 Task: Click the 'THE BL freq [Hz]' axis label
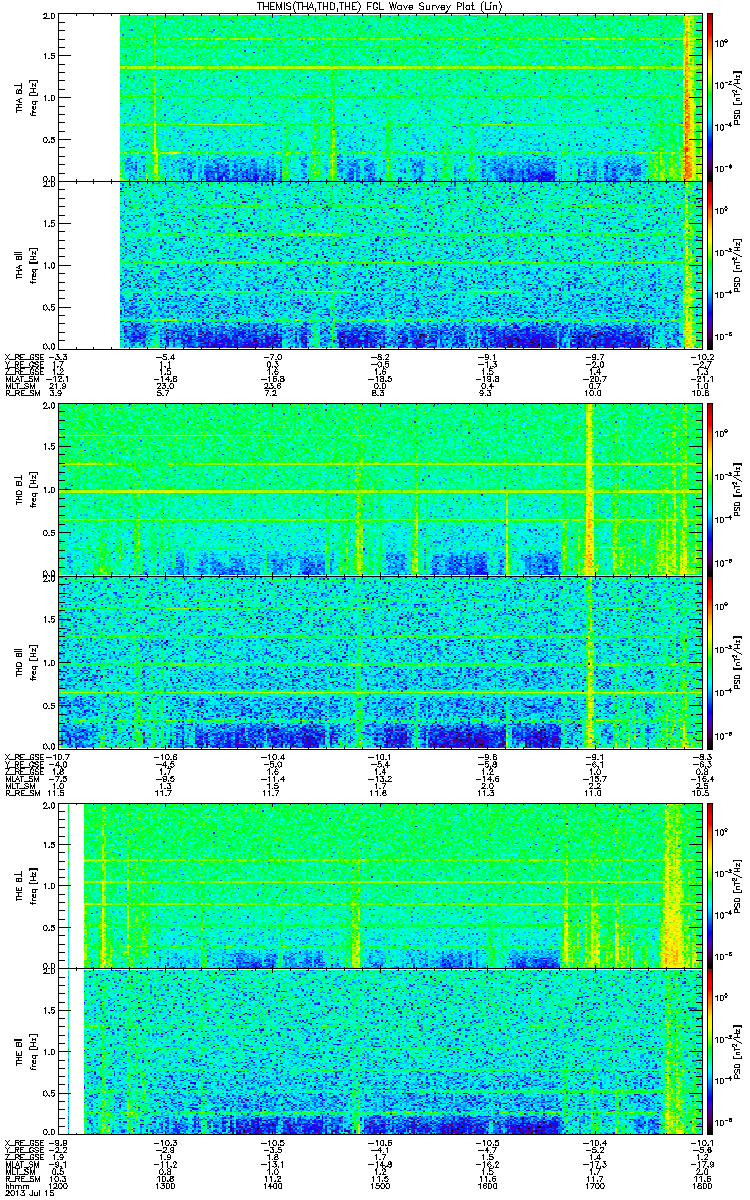pos(25,885)
